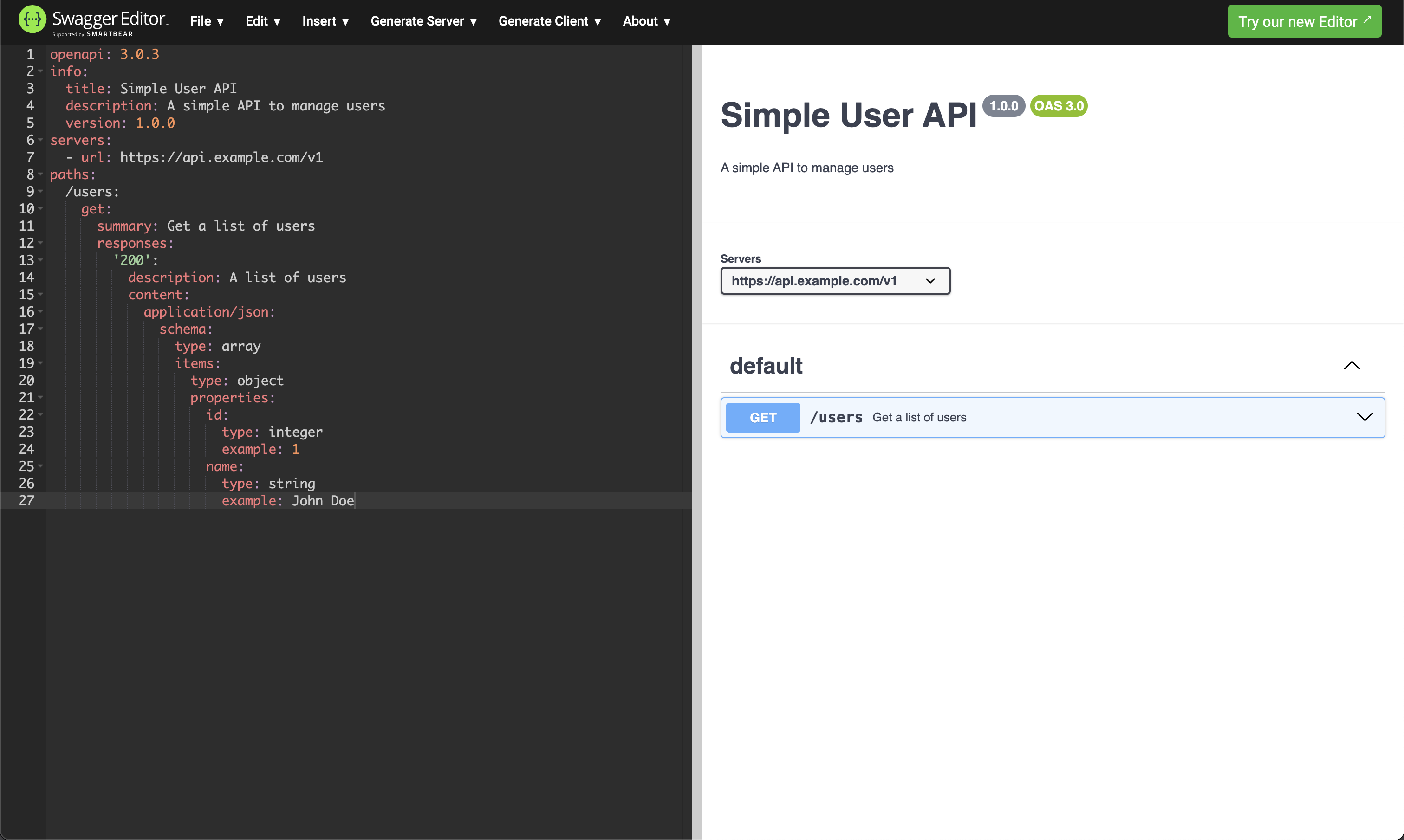Click the 'openapi: 3.0.3' line in editor
Screen dimensions: 1404x840
105,54
